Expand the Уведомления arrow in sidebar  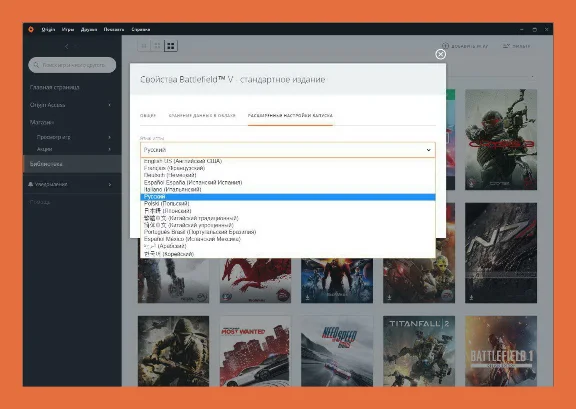(109, 184)
